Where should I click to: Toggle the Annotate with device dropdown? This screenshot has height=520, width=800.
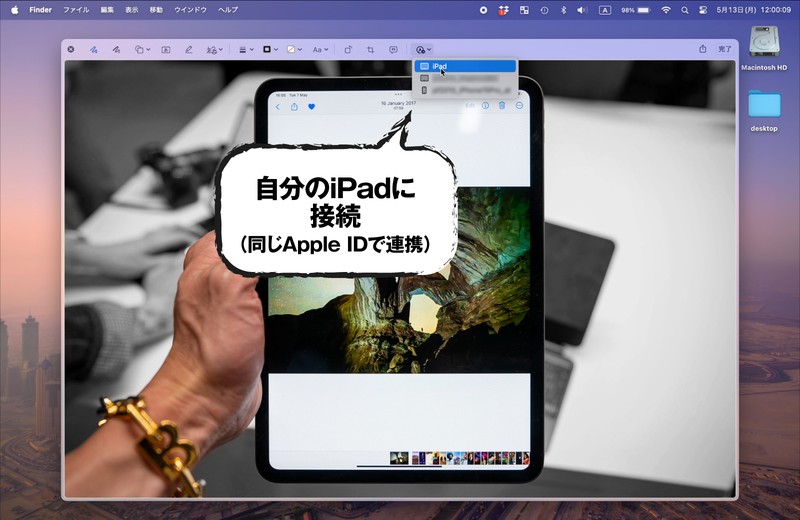coord(423,49)
